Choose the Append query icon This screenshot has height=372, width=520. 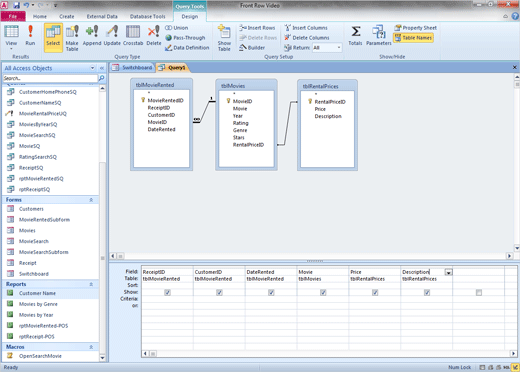pos(92,36)
